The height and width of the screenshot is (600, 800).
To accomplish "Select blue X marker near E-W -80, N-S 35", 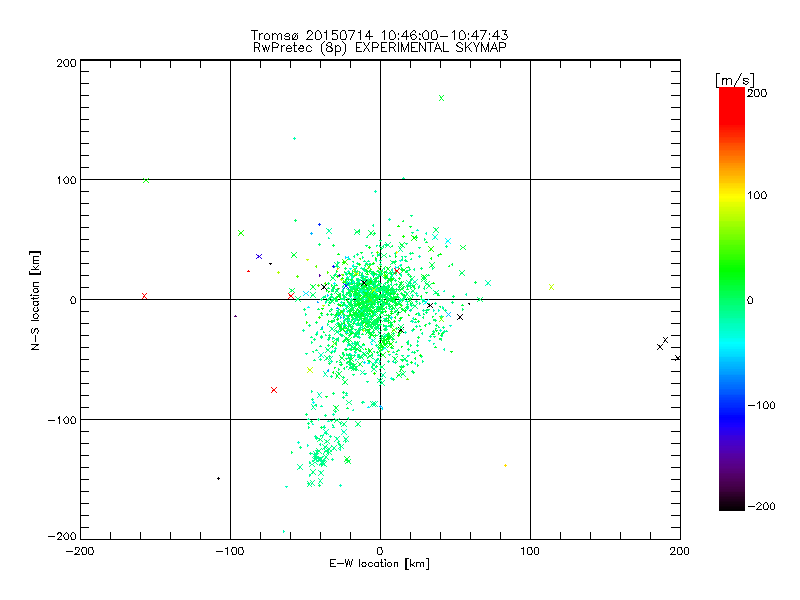I will coord(259,257).
